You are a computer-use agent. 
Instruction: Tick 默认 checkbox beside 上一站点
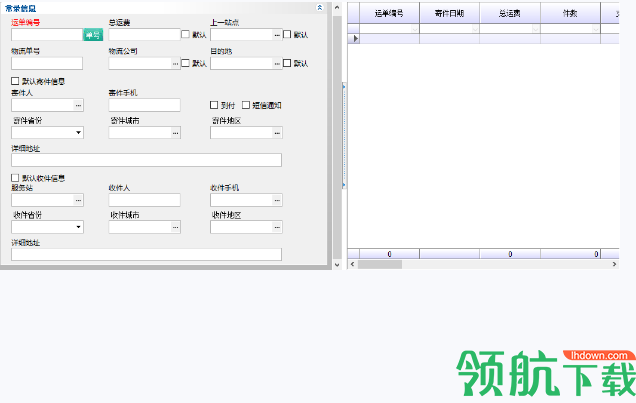pyautogui.click(x=287, y=34)
